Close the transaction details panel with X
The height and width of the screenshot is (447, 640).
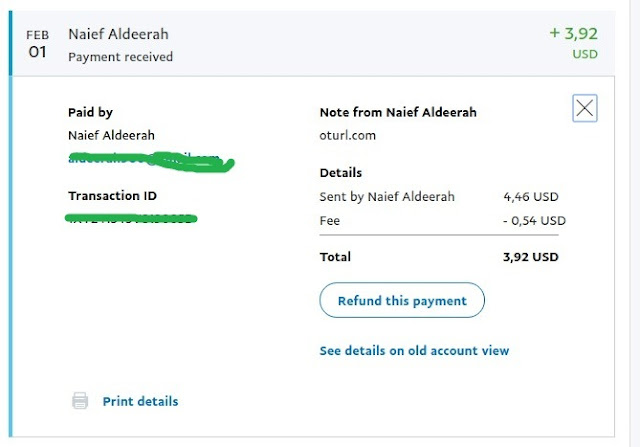(585, 109)
